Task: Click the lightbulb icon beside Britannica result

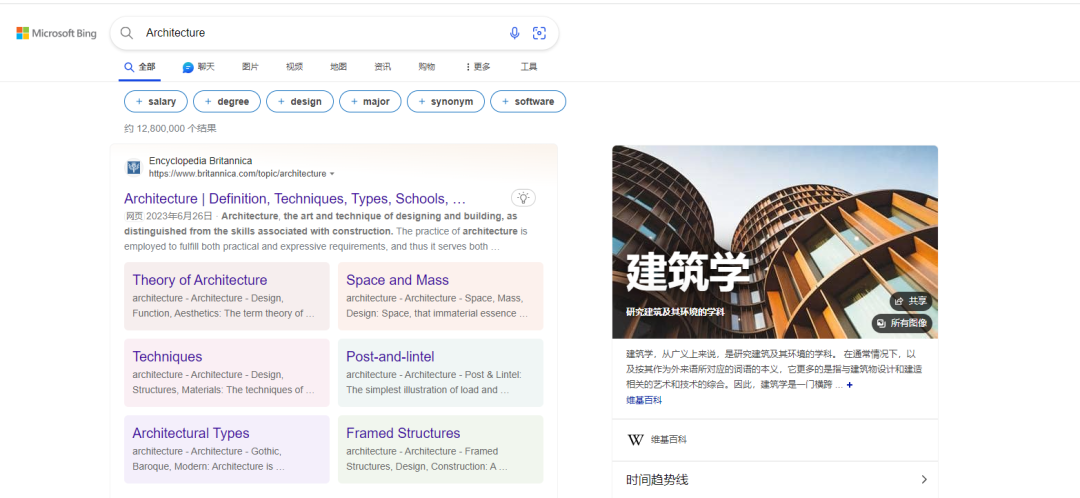Action: (523, 198)
